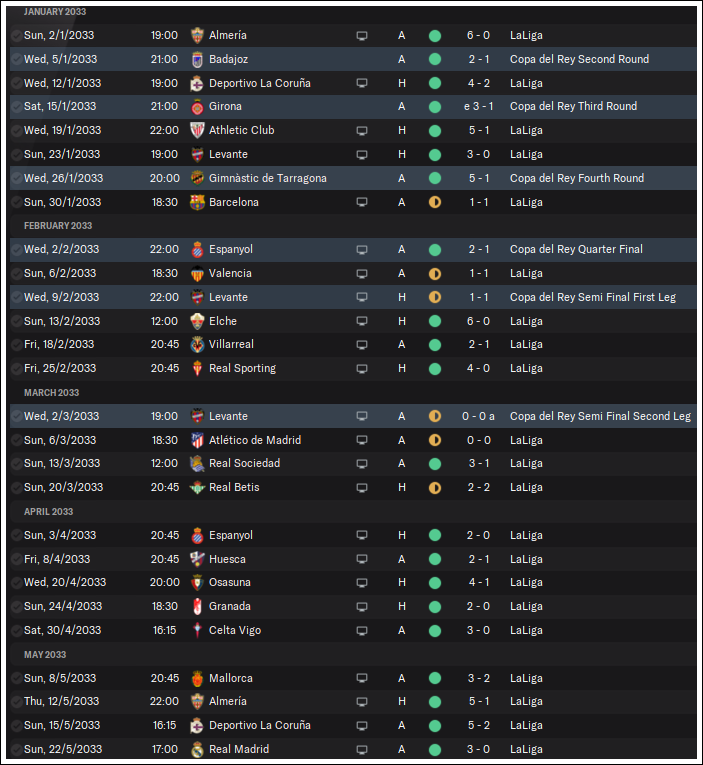
Task: Tick the checkmark beside Sun, 22/5/2033
Action: 17,749
